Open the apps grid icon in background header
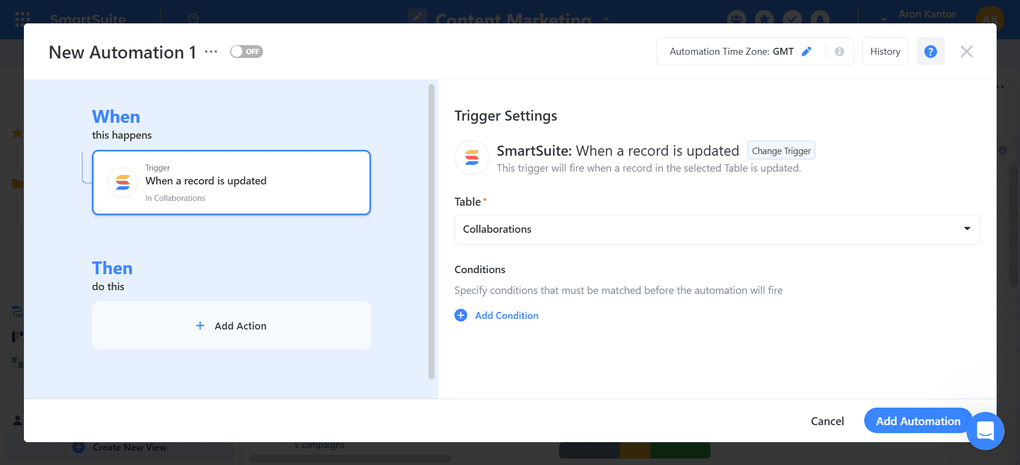 pos(23,18)
